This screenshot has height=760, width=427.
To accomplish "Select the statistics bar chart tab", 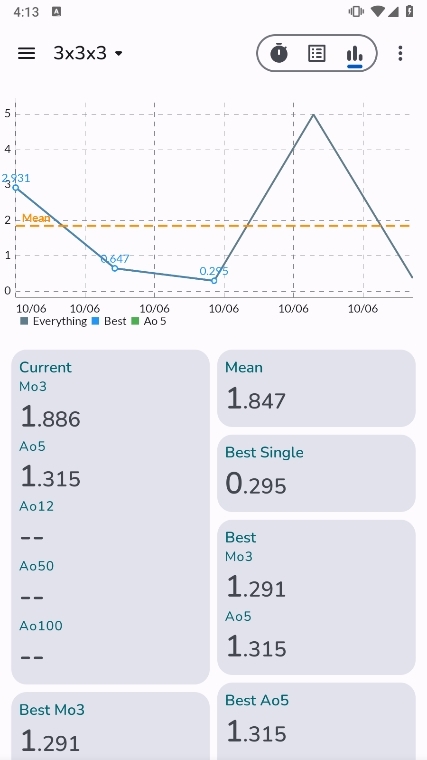I will tap(355, 54).
